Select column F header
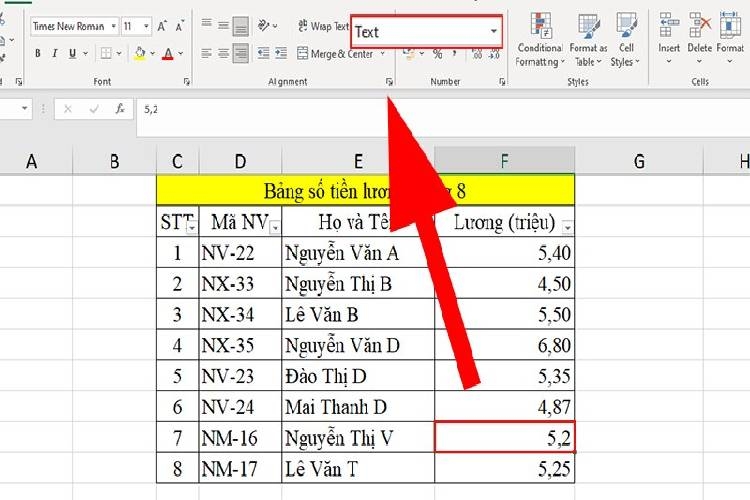The width and height of the screenshot is (750, 500). 505,162
